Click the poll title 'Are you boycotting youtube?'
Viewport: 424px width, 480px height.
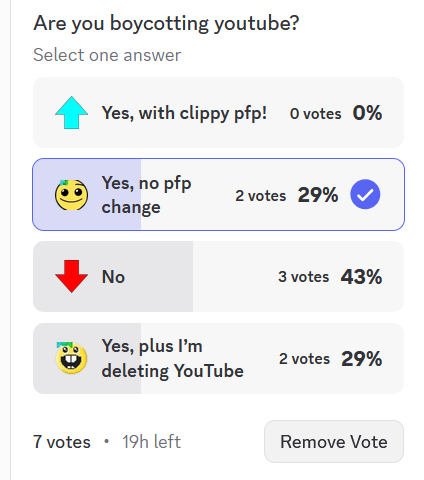coord(166,24)
